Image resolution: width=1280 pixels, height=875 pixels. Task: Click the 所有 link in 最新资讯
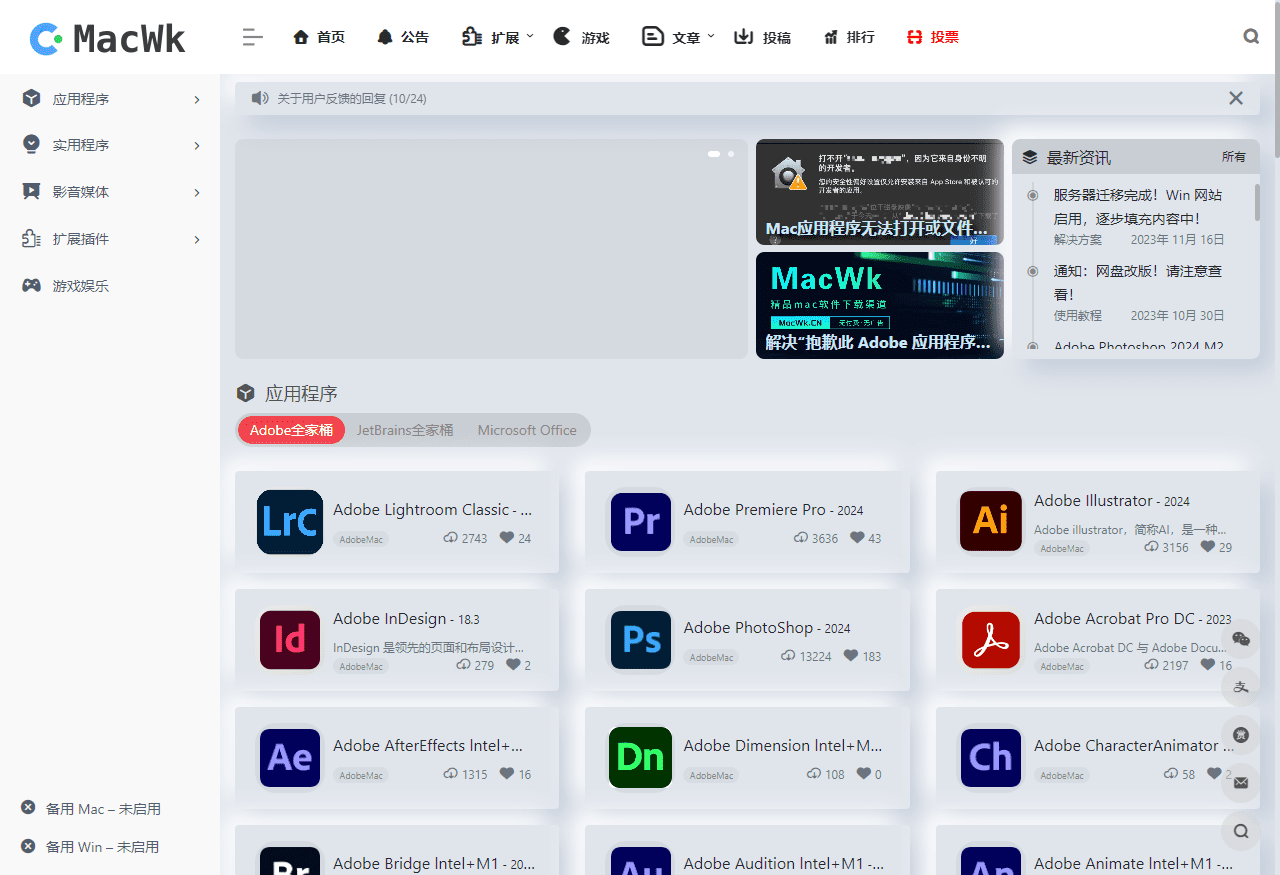[x=1234, y=157]
